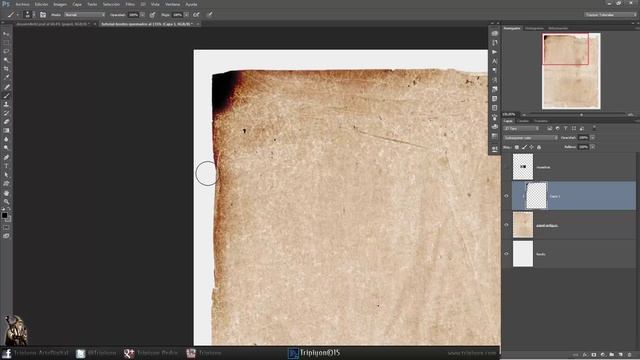The height and width of the screenshot is (360, 640).
Task: Select the Zoom tool
Action: pos(6,202)
